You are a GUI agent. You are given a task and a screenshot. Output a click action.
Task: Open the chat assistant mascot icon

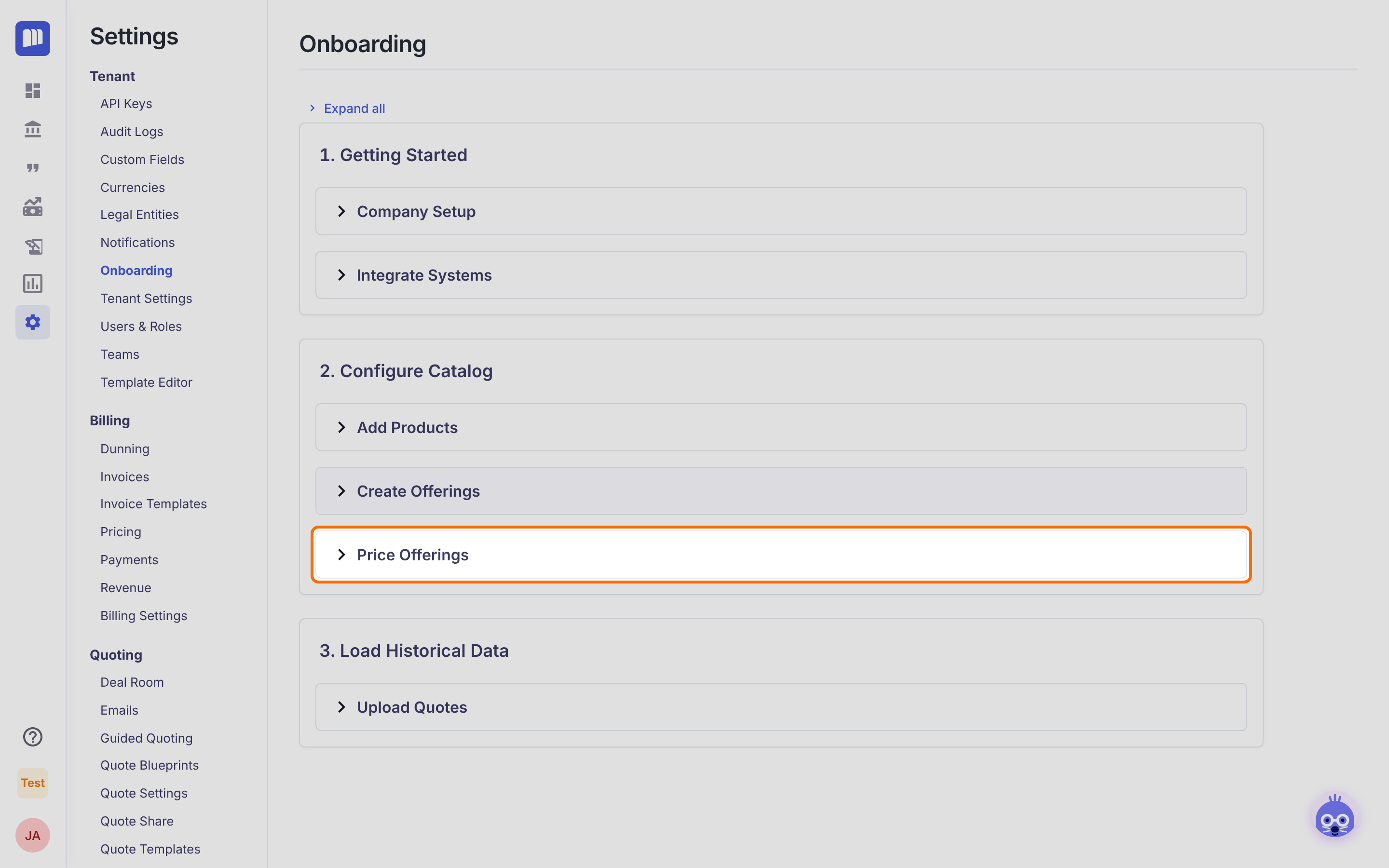(1335, 817)
